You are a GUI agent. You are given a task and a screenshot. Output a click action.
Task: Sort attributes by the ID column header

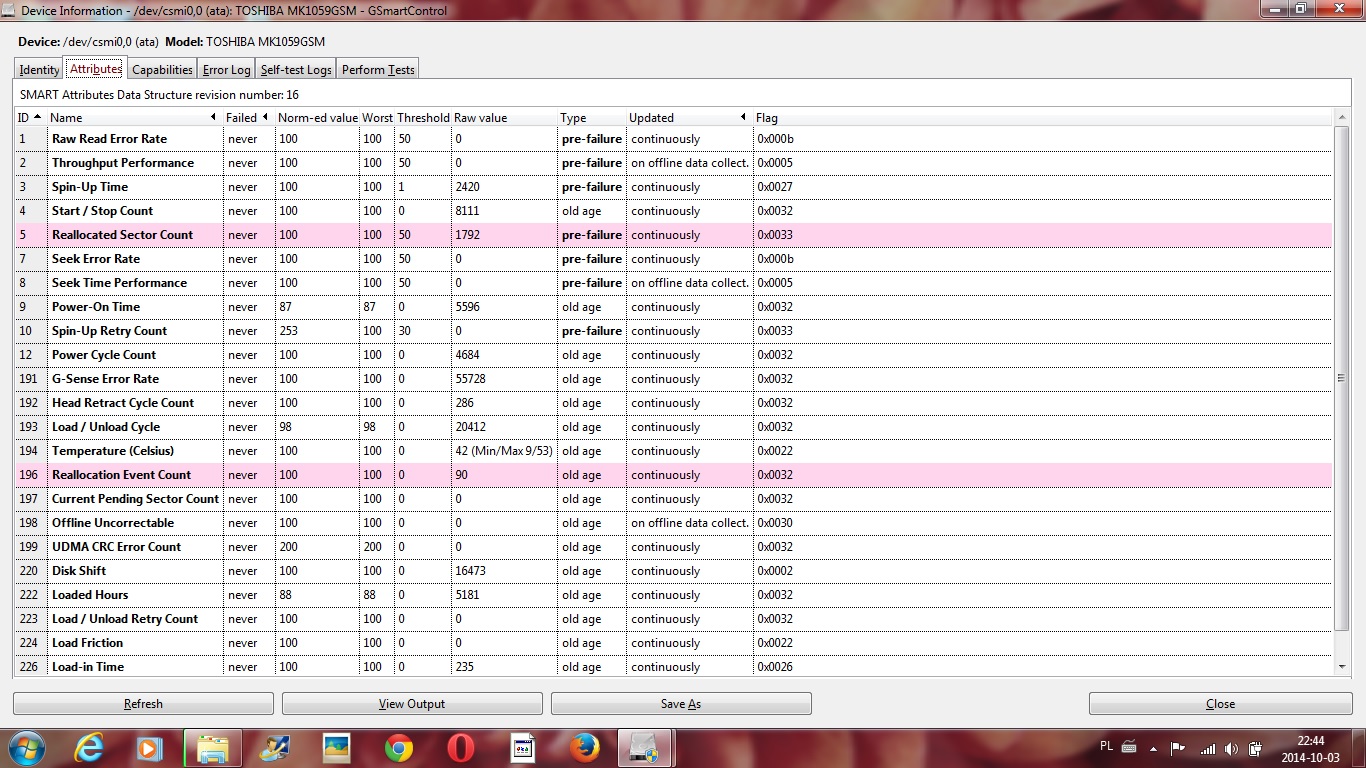point(30,118)
